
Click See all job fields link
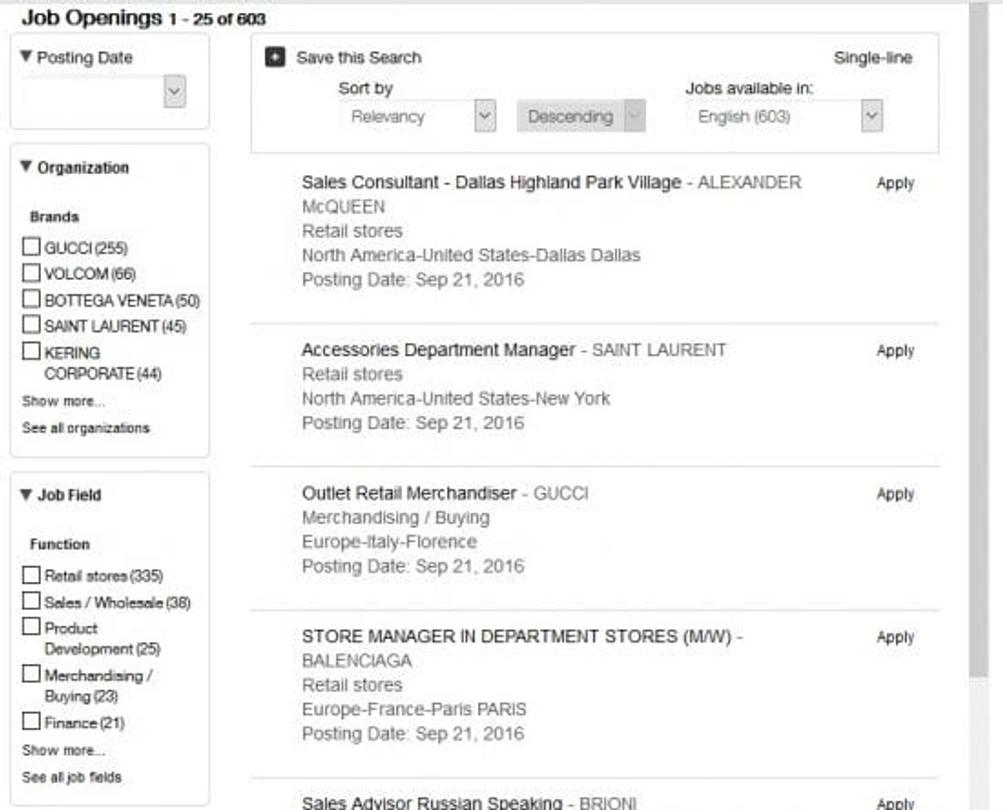pos(72,777)
